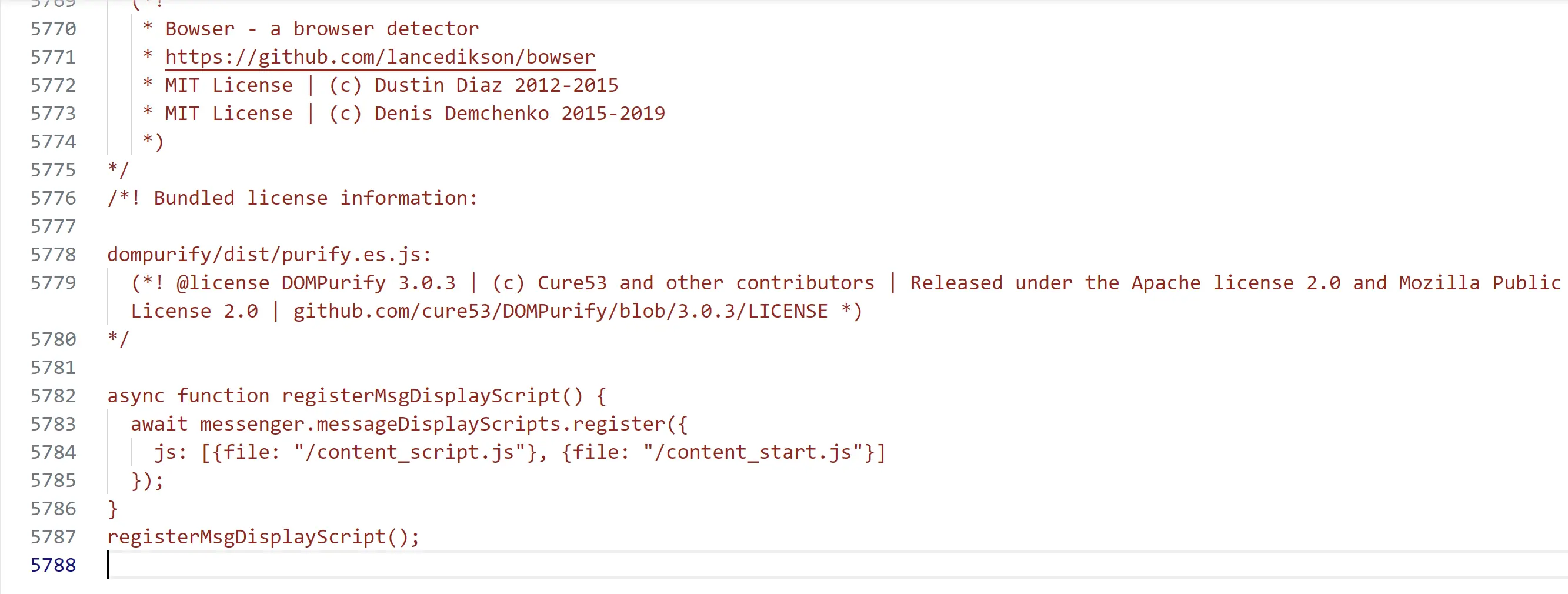This screenshot has height=594, width=1568.
Task: Click line number 5770 in gutter
Action: [54, 29]
